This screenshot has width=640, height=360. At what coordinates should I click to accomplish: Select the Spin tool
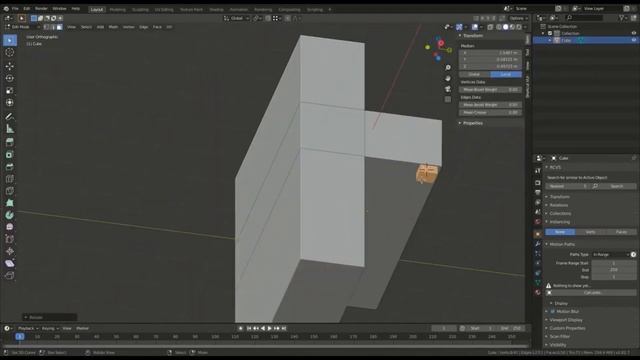click(10, 215)
